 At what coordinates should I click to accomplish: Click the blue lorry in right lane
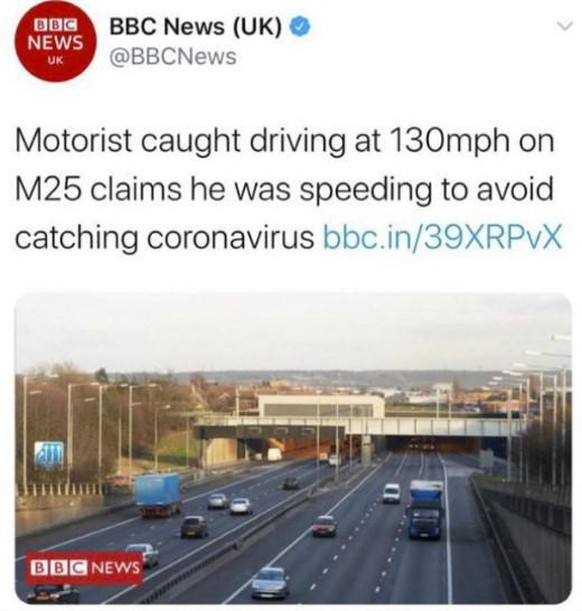click(426, 510)
